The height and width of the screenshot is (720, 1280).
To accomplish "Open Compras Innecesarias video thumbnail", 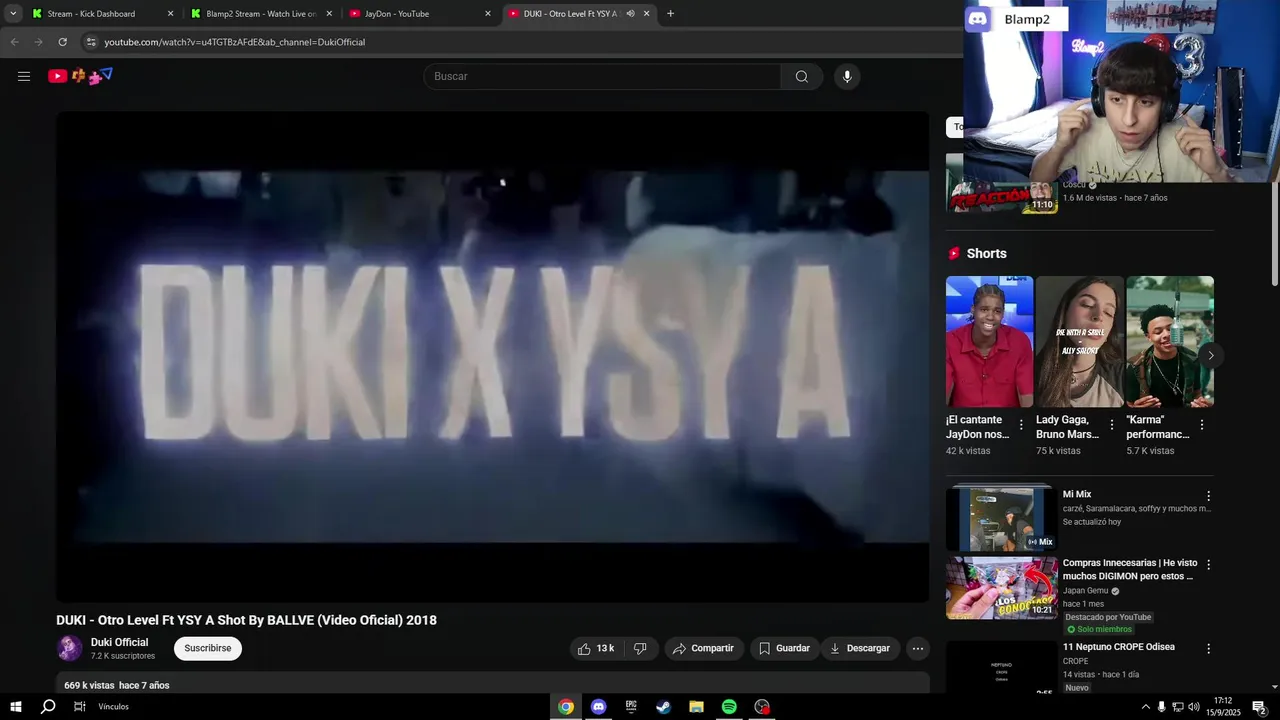I will coord(1001,588).
